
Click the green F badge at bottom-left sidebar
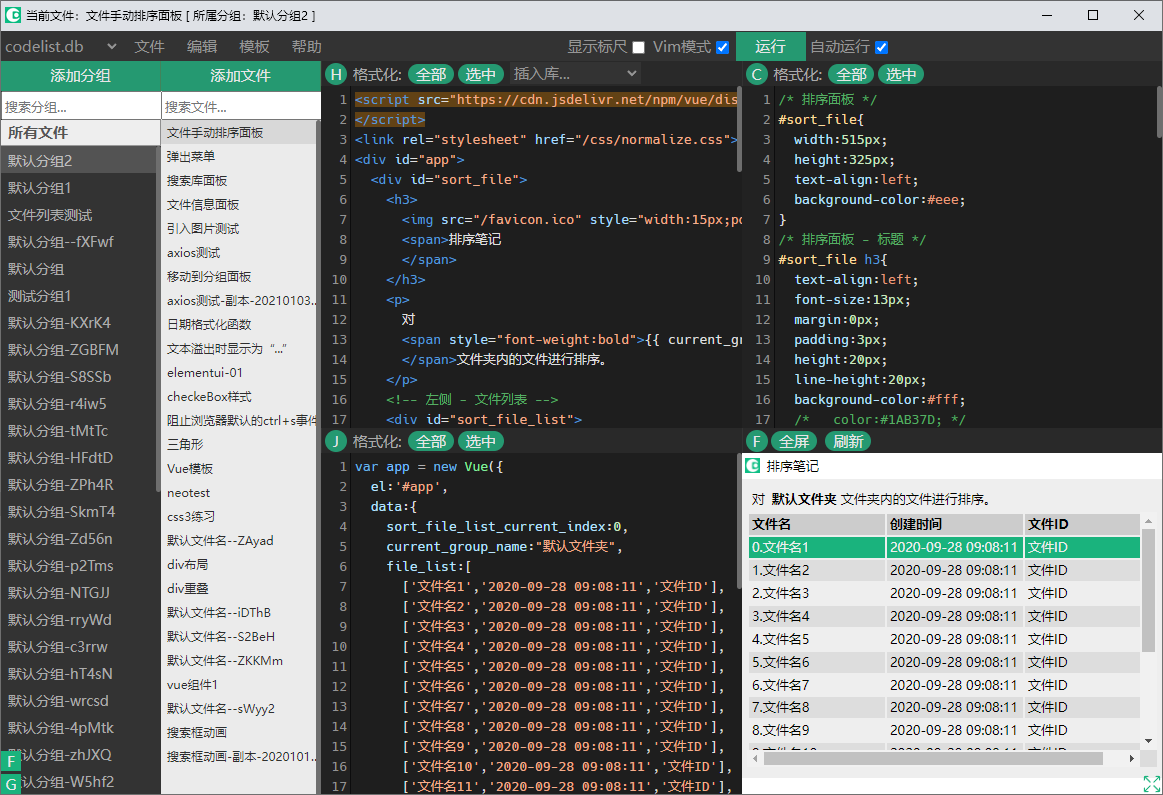11,761
